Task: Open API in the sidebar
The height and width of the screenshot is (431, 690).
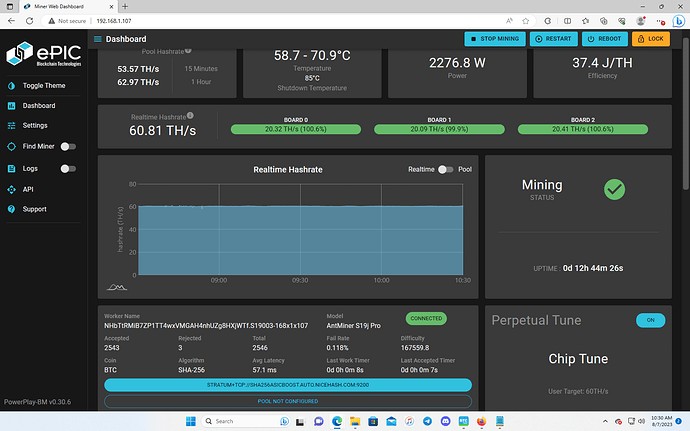Action: 28,189
